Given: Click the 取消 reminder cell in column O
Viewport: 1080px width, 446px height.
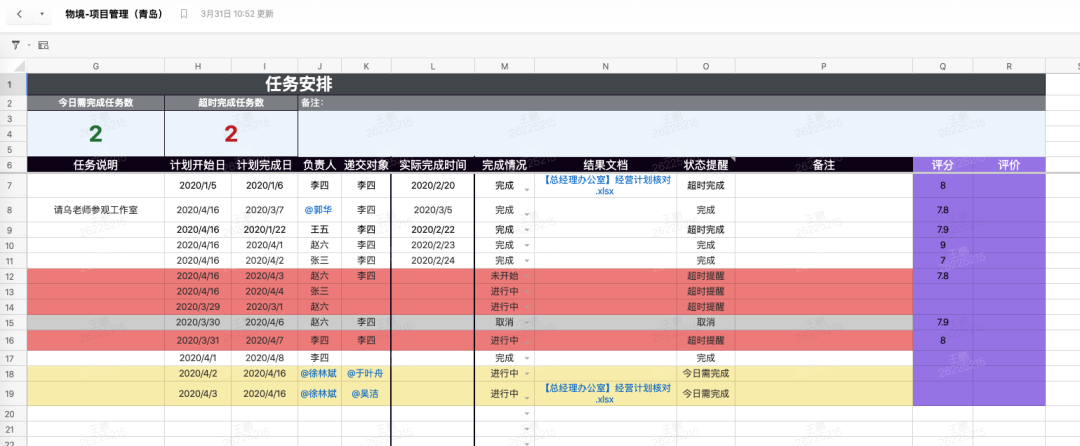Looking at the screenshot, I should click(x=705, y=322).
